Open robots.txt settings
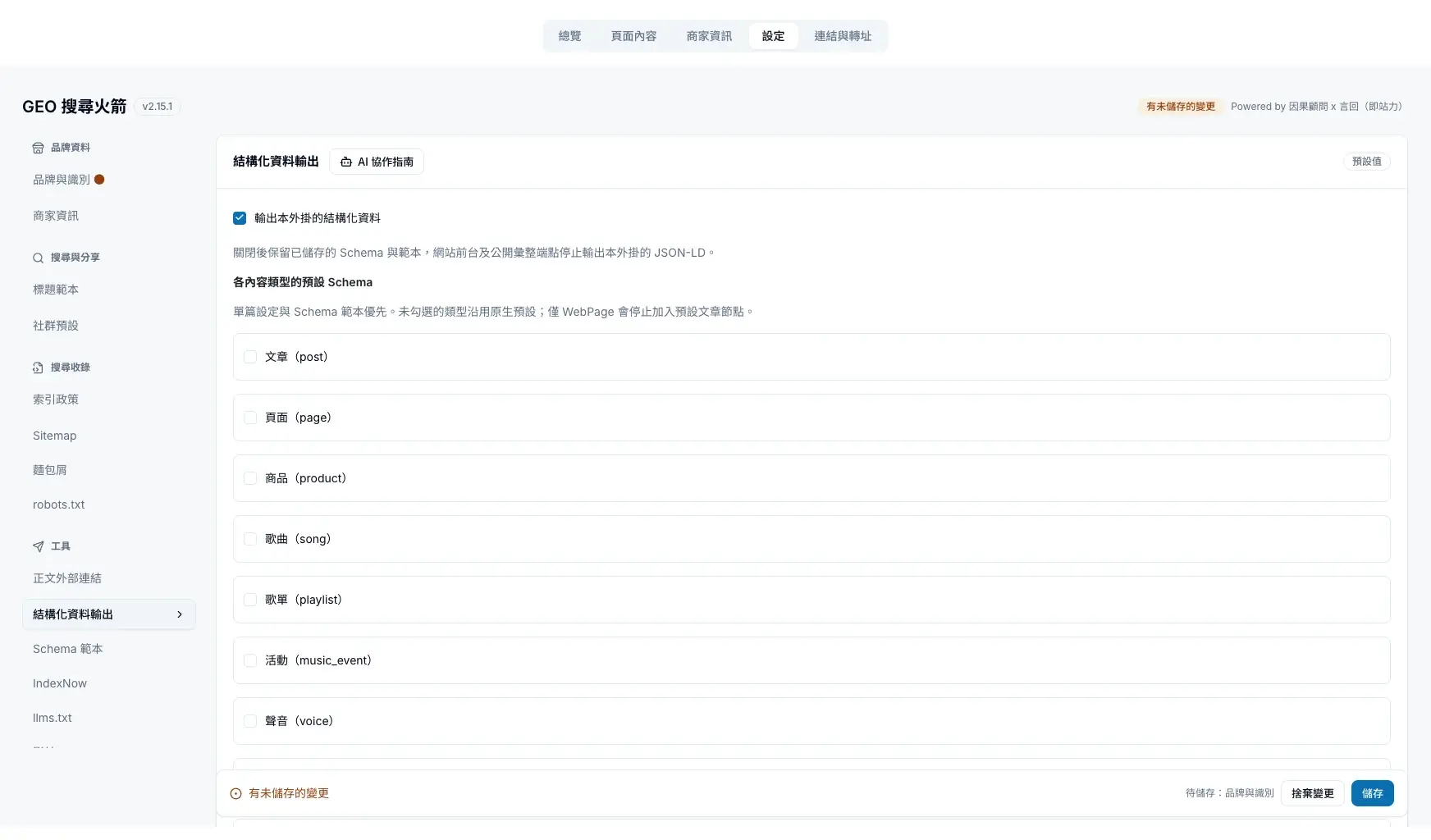1431x840 pixels. [109, 504]
